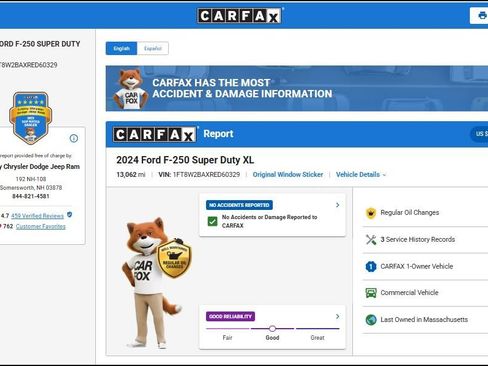Switch language to English
Screen dimensions: 488x366
[121, 48]
